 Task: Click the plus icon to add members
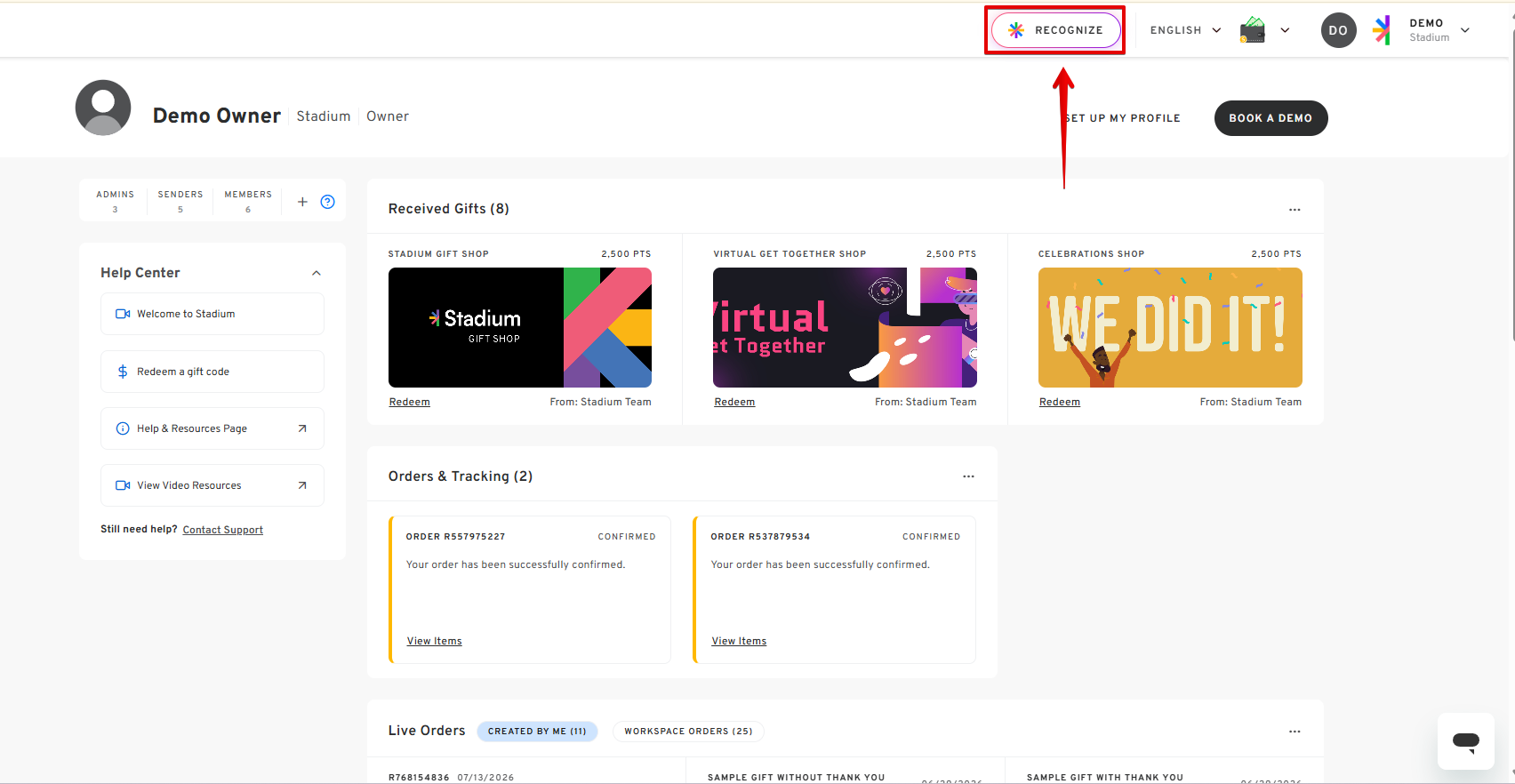pyautogui.click(x=302, y=202)
